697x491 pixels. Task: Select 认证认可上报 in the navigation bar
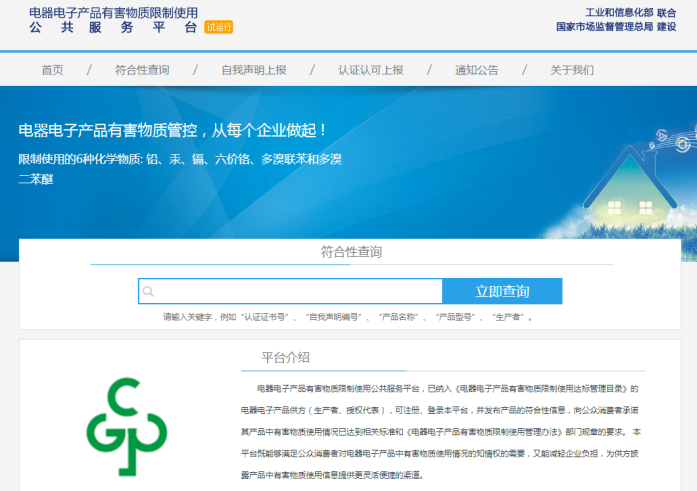371,70
